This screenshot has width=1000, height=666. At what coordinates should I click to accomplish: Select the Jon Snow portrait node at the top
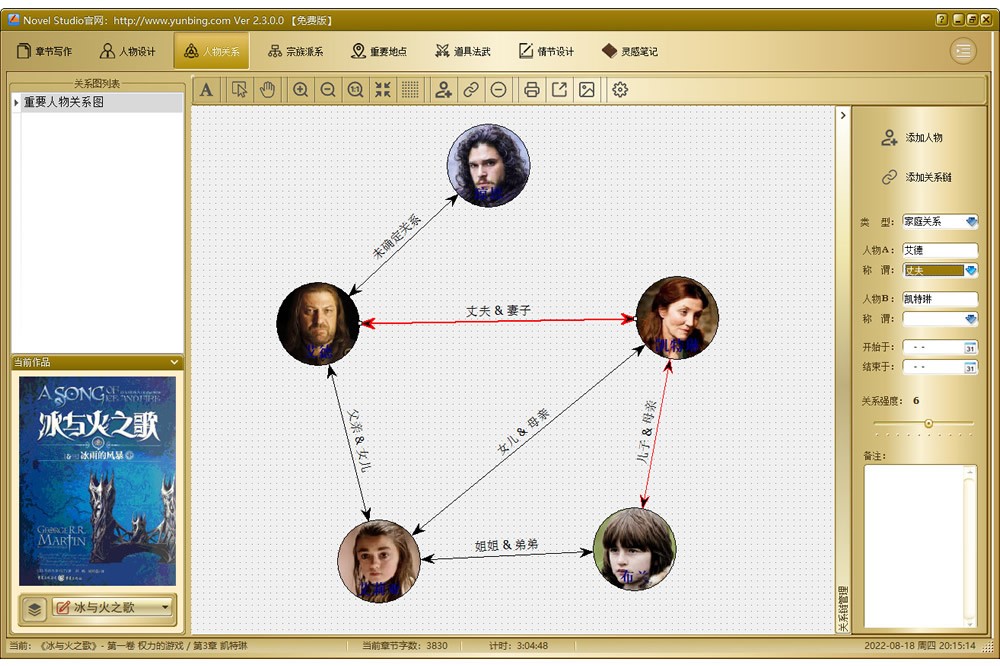click(489, 165)
